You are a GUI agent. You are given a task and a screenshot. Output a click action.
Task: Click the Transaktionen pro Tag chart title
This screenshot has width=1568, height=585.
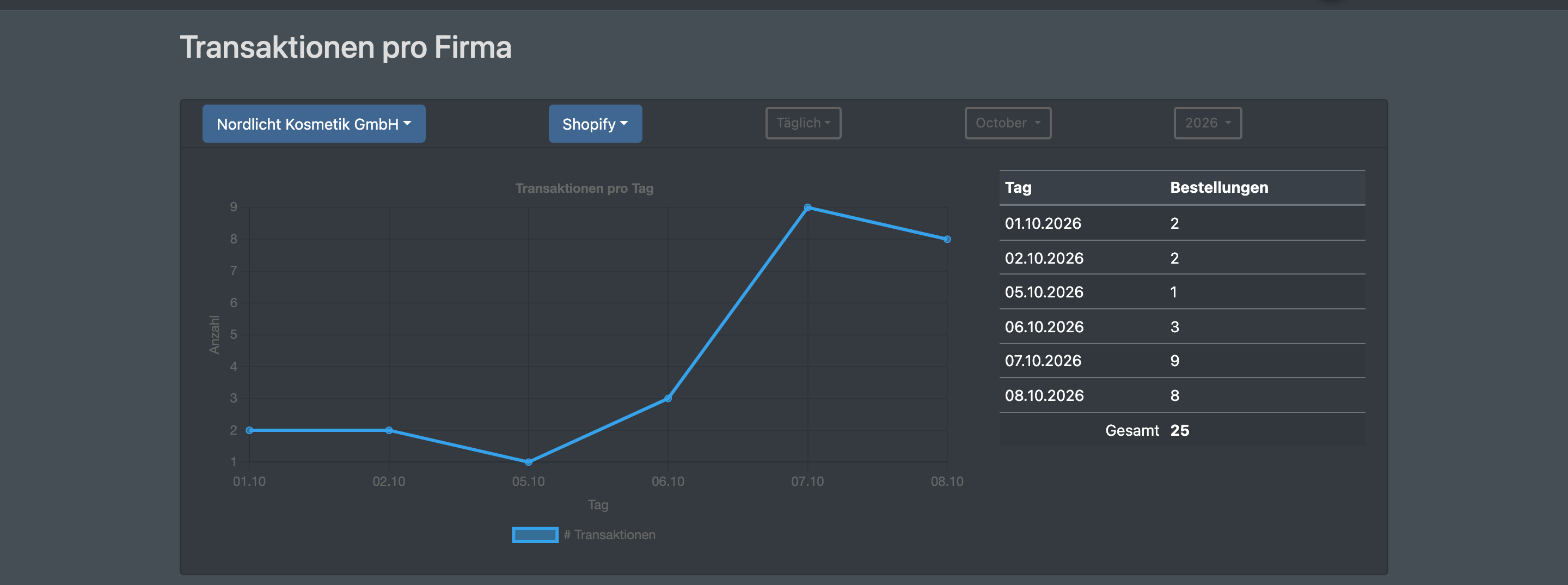[x=584, y=188]
